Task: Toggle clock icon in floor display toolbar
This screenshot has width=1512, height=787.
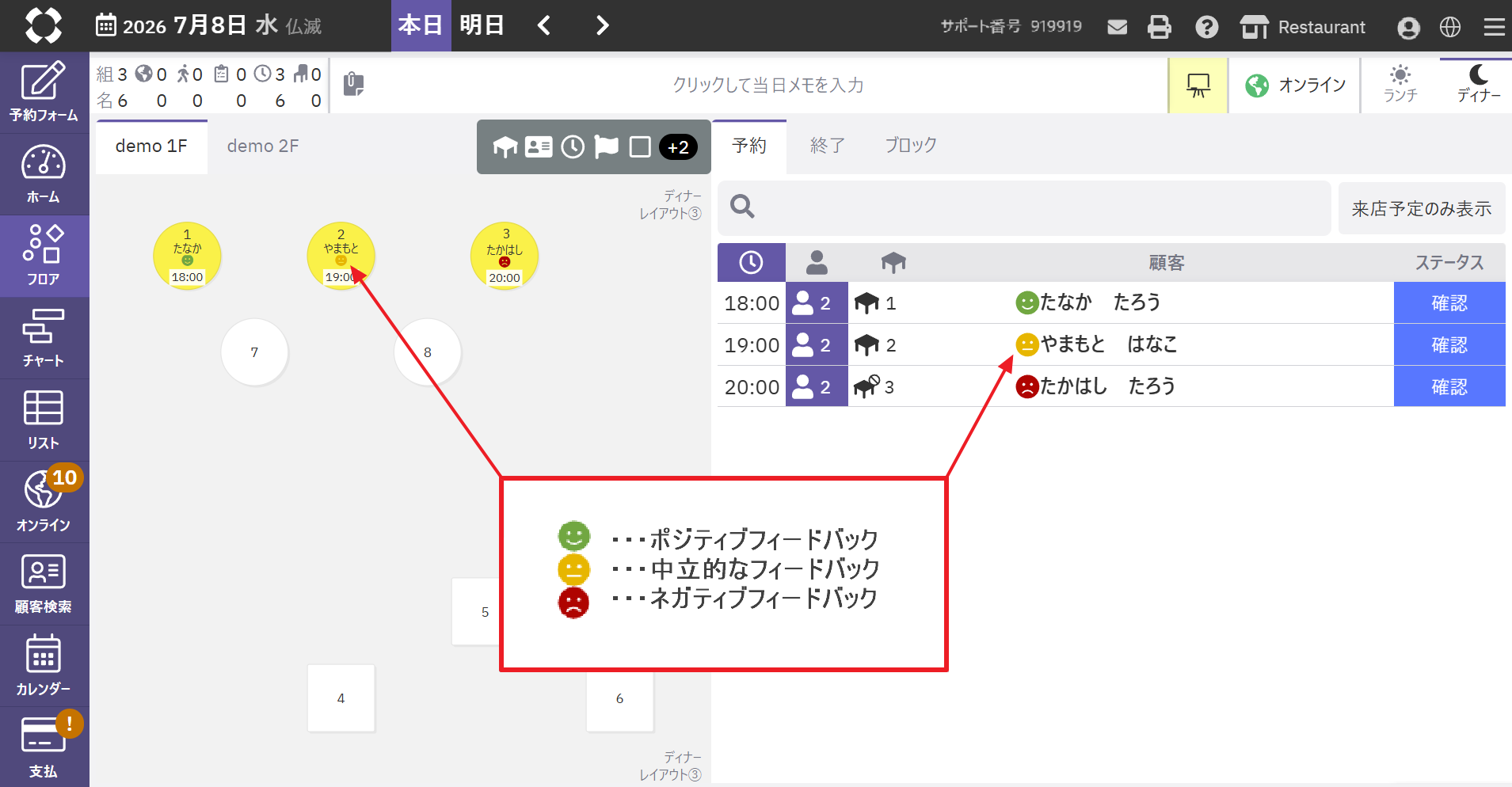Action: coord(573,147)
